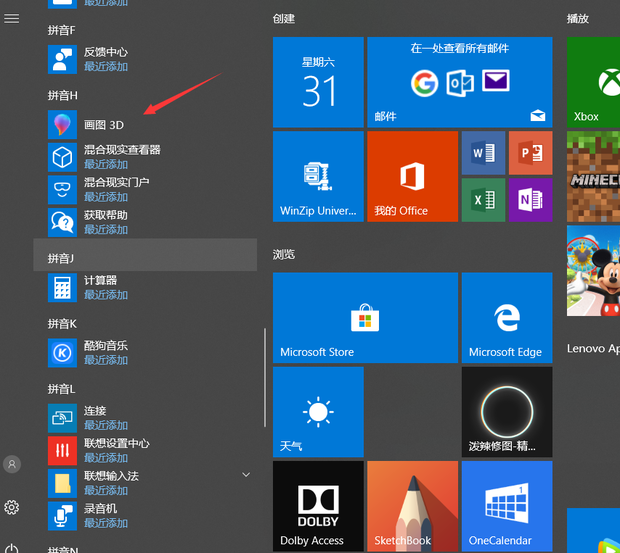This screenshot has height=553, width=620.
Task: Open the Disney Mickey Mouse game tile
Action: tap(593, 271)
